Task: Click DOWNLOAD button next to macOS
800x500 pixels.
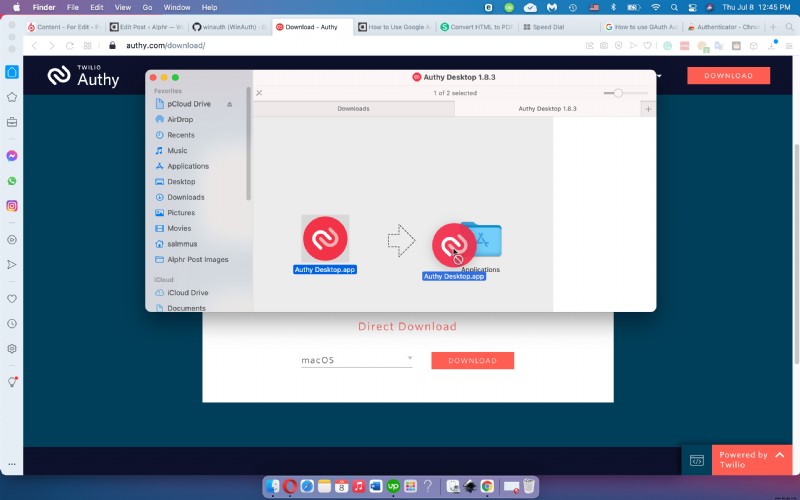Action: (472, 360)
